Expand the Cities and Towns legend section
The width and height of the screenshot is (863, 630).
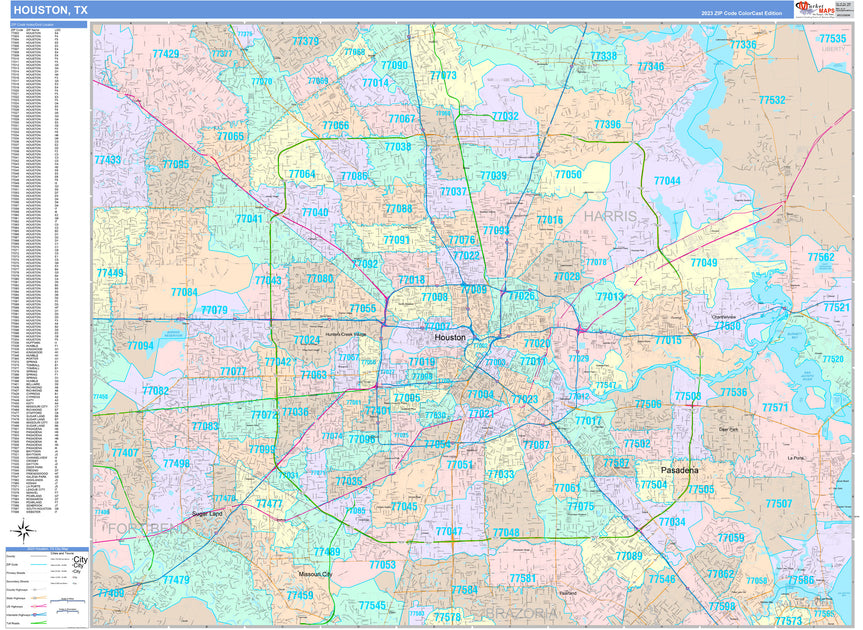point(60,553)
